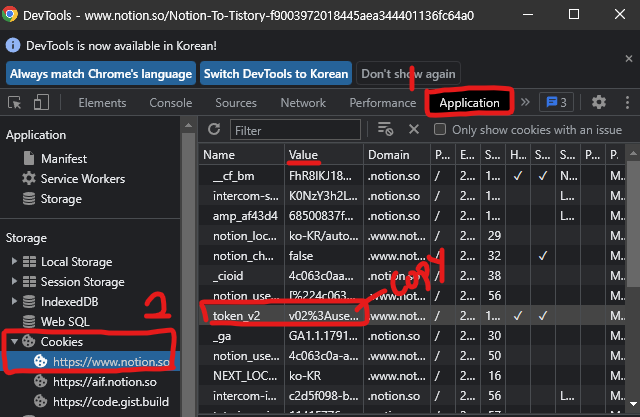Sort cookies by Domain column header
This screenshot has height=417, width=640.
tap(396, 155)
